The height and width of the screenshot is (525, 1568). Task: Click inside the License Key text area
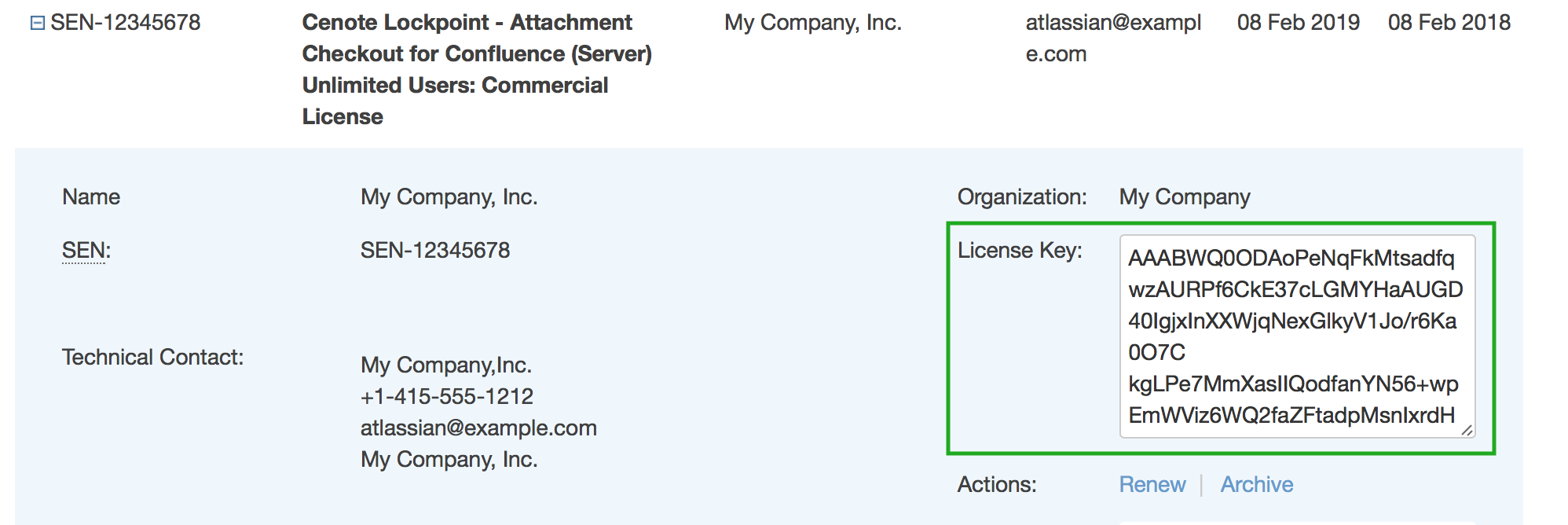click(1295, 336)
